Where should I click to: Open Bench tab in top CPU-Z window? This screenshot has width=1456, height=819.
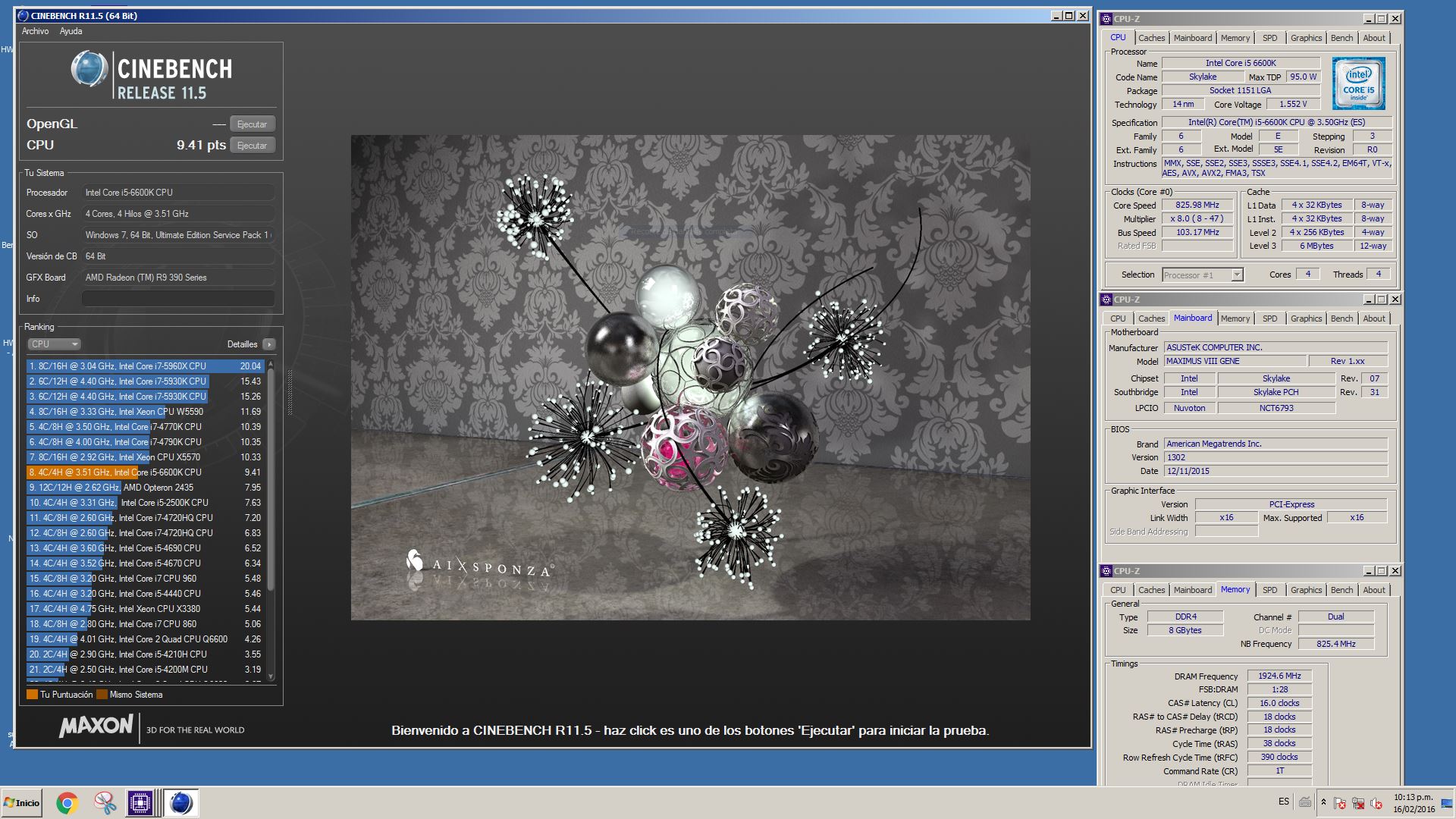pos(1341,38)
